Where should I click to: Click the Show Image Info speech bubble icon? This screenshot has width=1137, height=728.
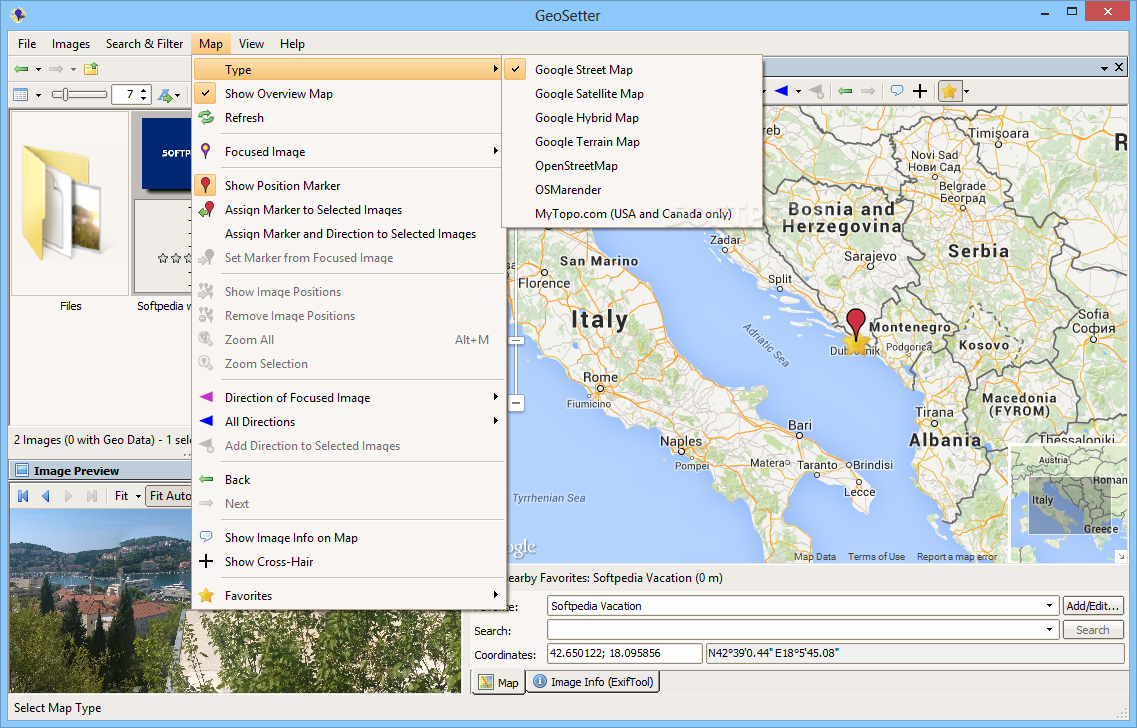(207, 537)
